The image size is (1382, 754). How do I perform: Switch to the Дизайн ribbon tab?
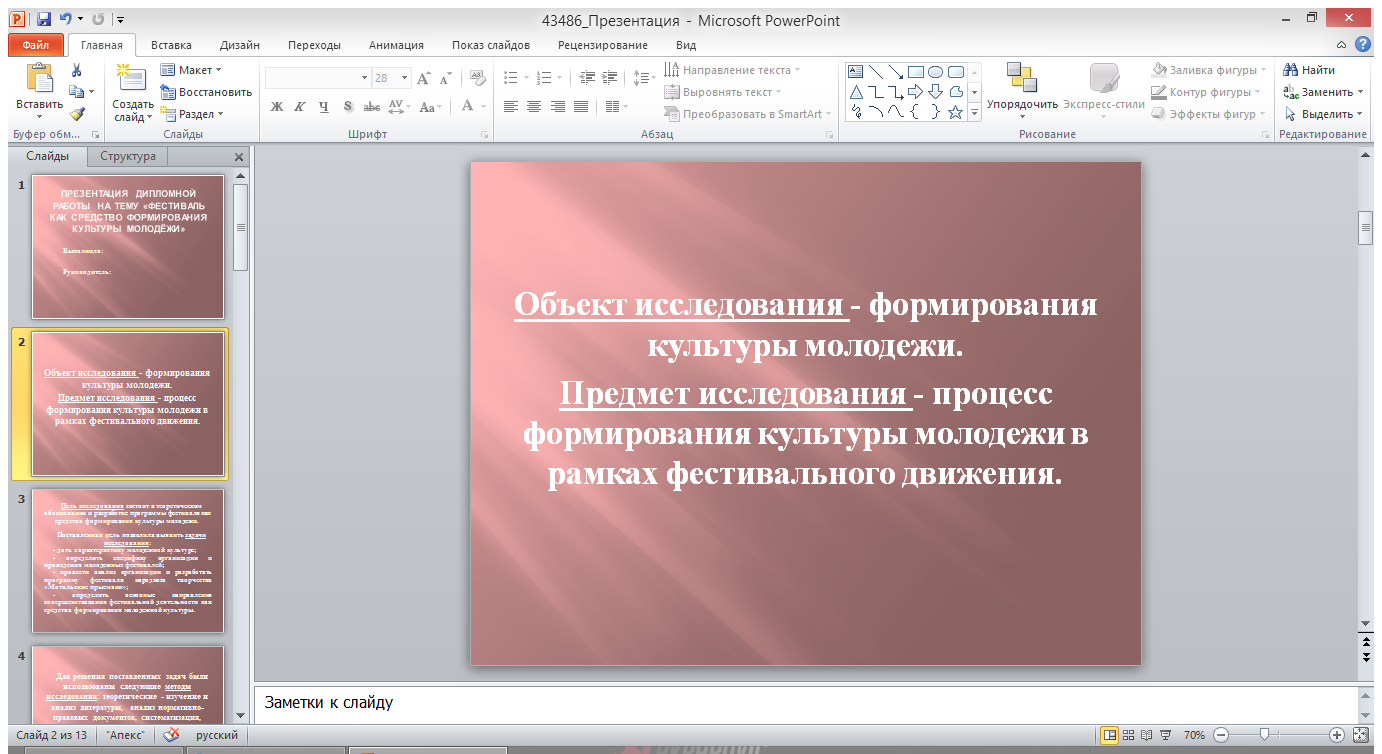pos(240,45)
